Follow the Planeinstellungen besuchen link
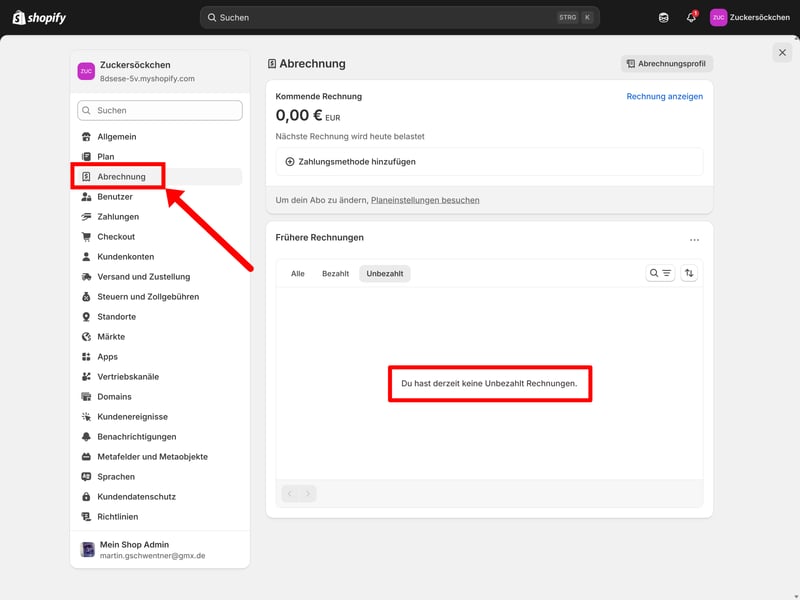This screenshot has height=600, width=800. (x=425, y=200)
